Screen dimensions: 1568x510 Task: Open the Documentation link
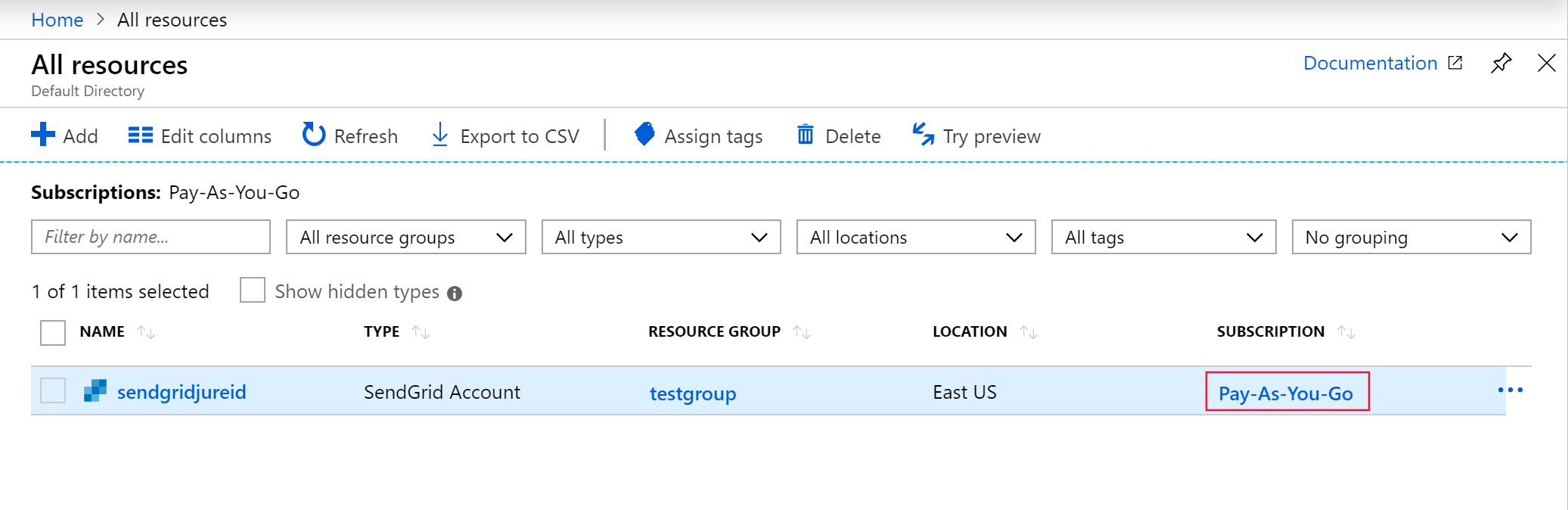pyautogui.click(x=1370, y=63)
